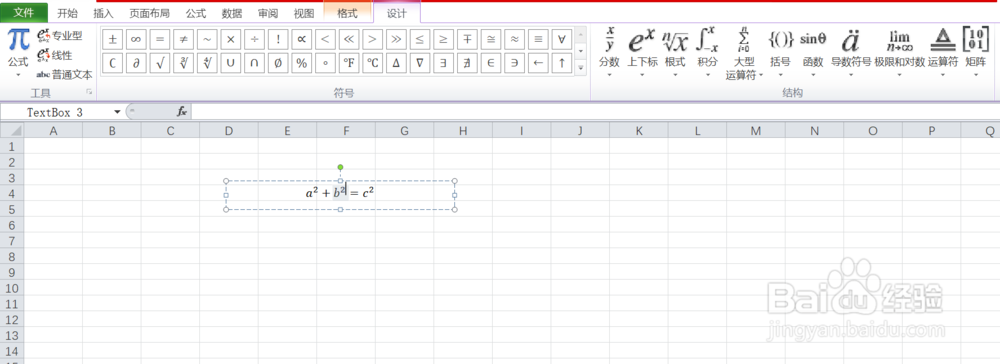Image resolution: width=1000 pixels, height=364 pixels.
Task: Open the 根式 radical structure menu
Action: 675,52
